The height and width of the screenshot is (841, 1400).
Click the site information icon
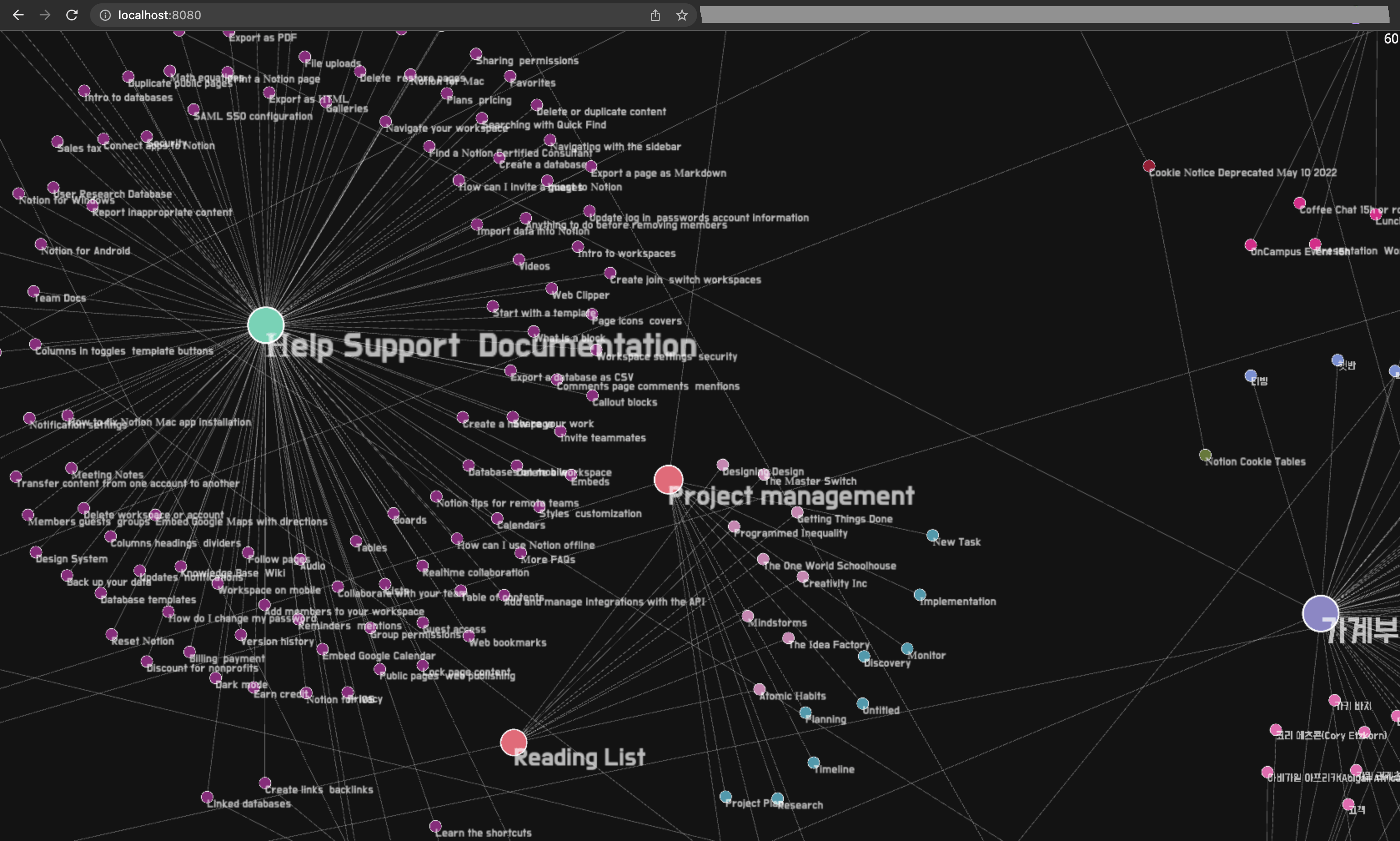tap(105, 15)
